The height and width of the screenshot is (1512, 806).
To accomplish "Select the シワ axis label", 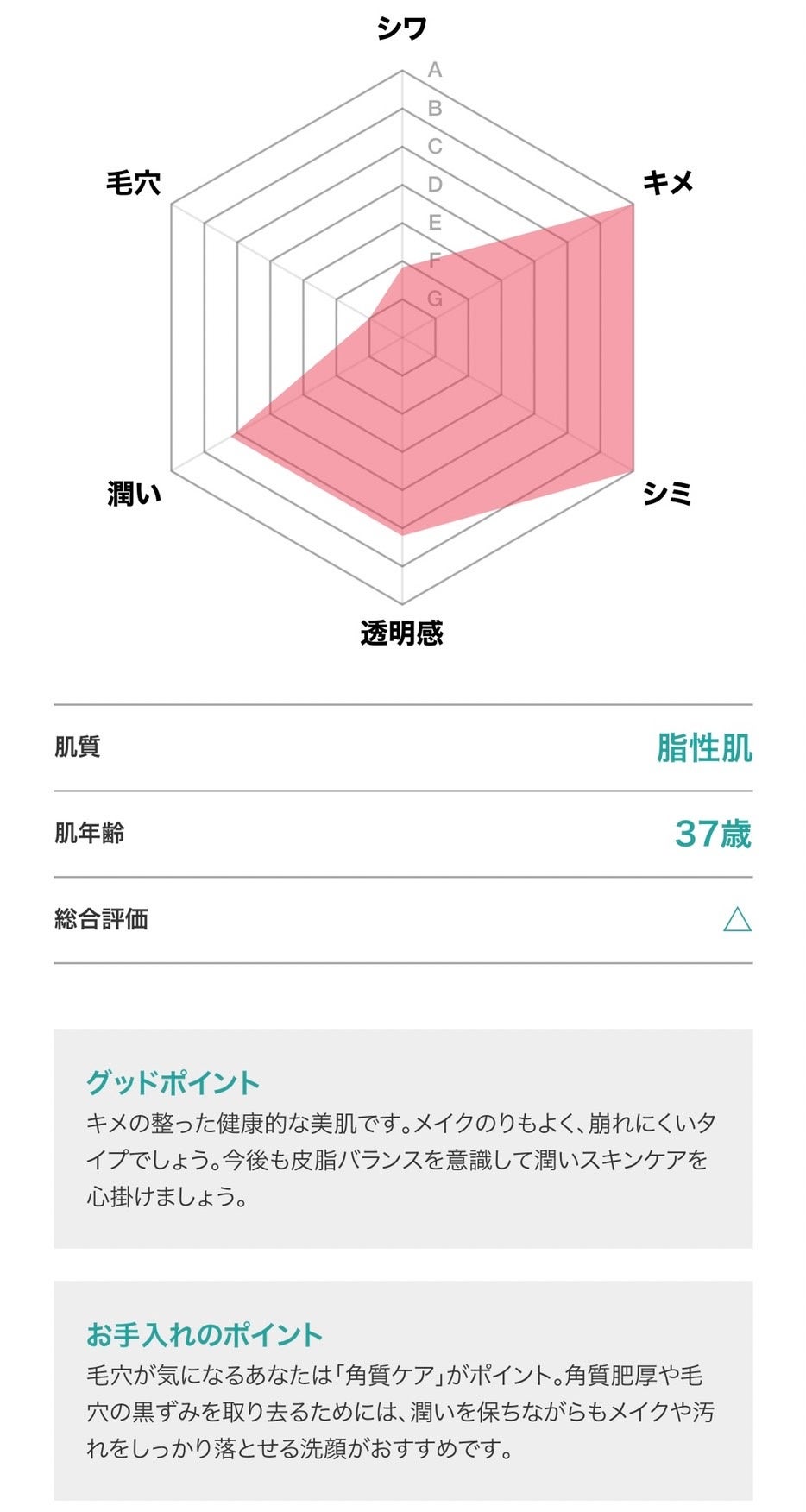I will coord(402,29).
